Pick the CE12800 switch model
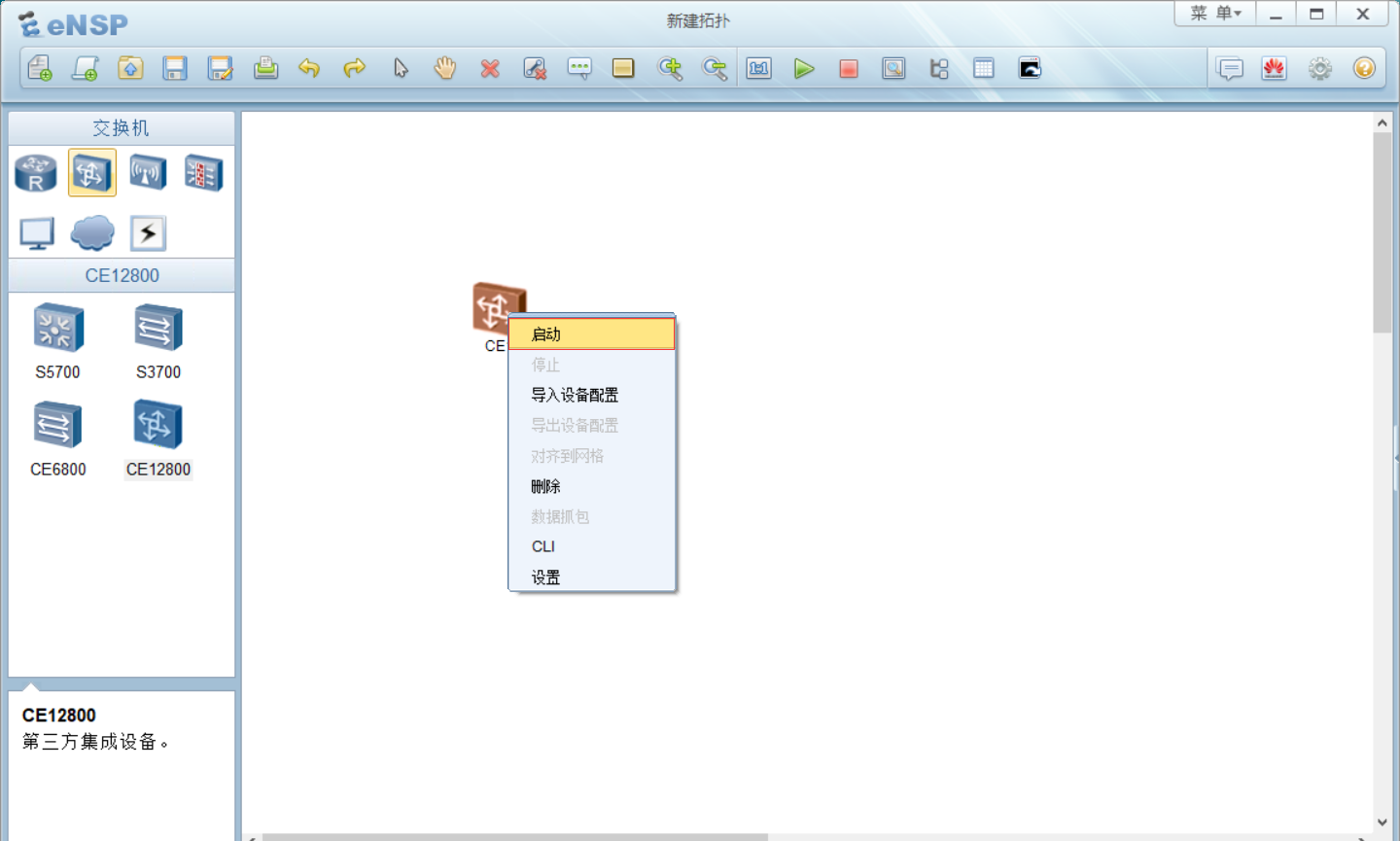The width and height of the screenshot is (1400, 841). point(158,439)
